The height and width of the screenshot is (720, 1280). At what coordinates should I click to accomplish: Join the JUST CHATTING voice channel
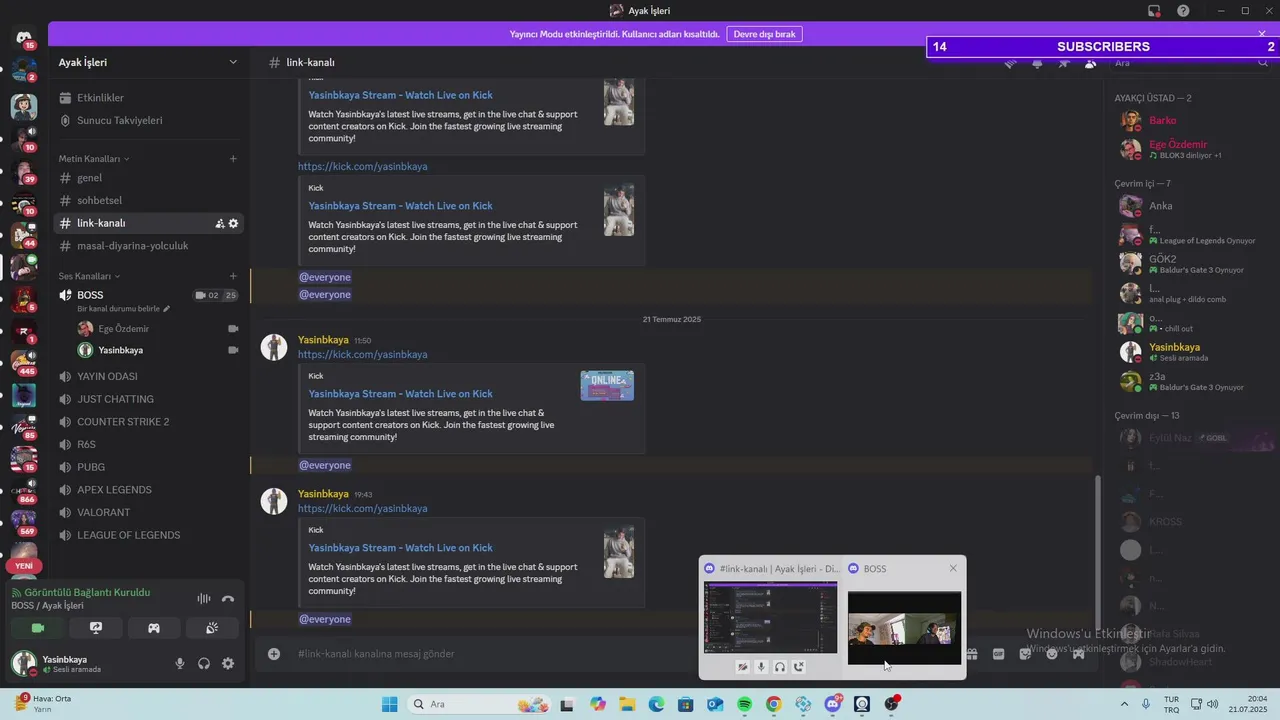pos(150,399)
